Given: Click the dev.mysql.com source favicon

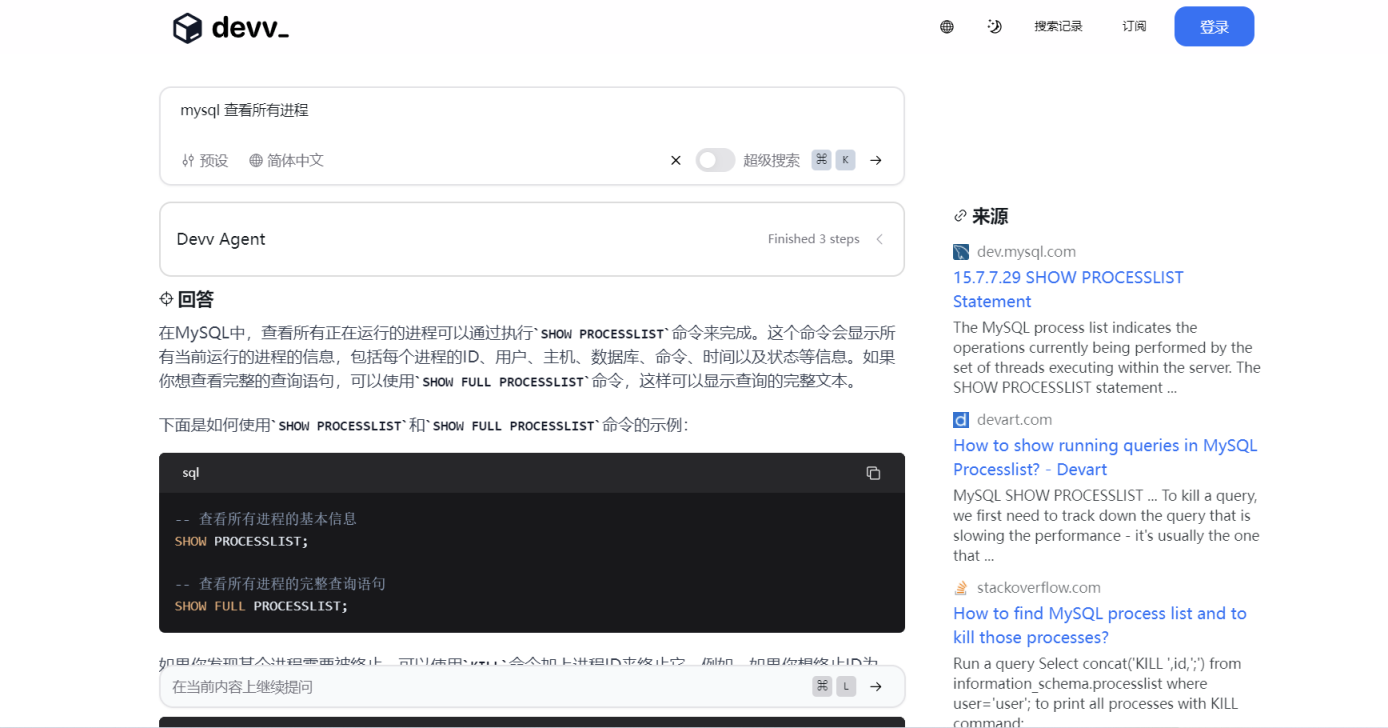Looking at the screenshot, I should click(961, 252).
